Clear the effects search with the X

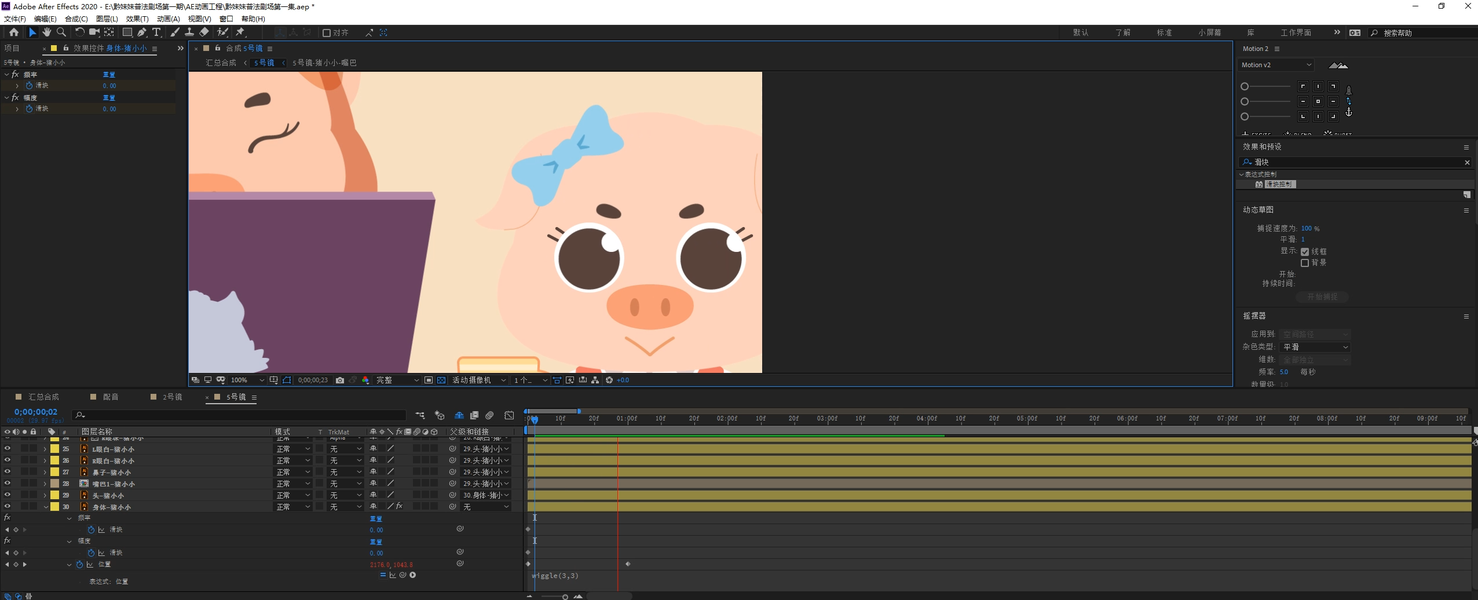pyautogui.click(x=1467, y=162)
